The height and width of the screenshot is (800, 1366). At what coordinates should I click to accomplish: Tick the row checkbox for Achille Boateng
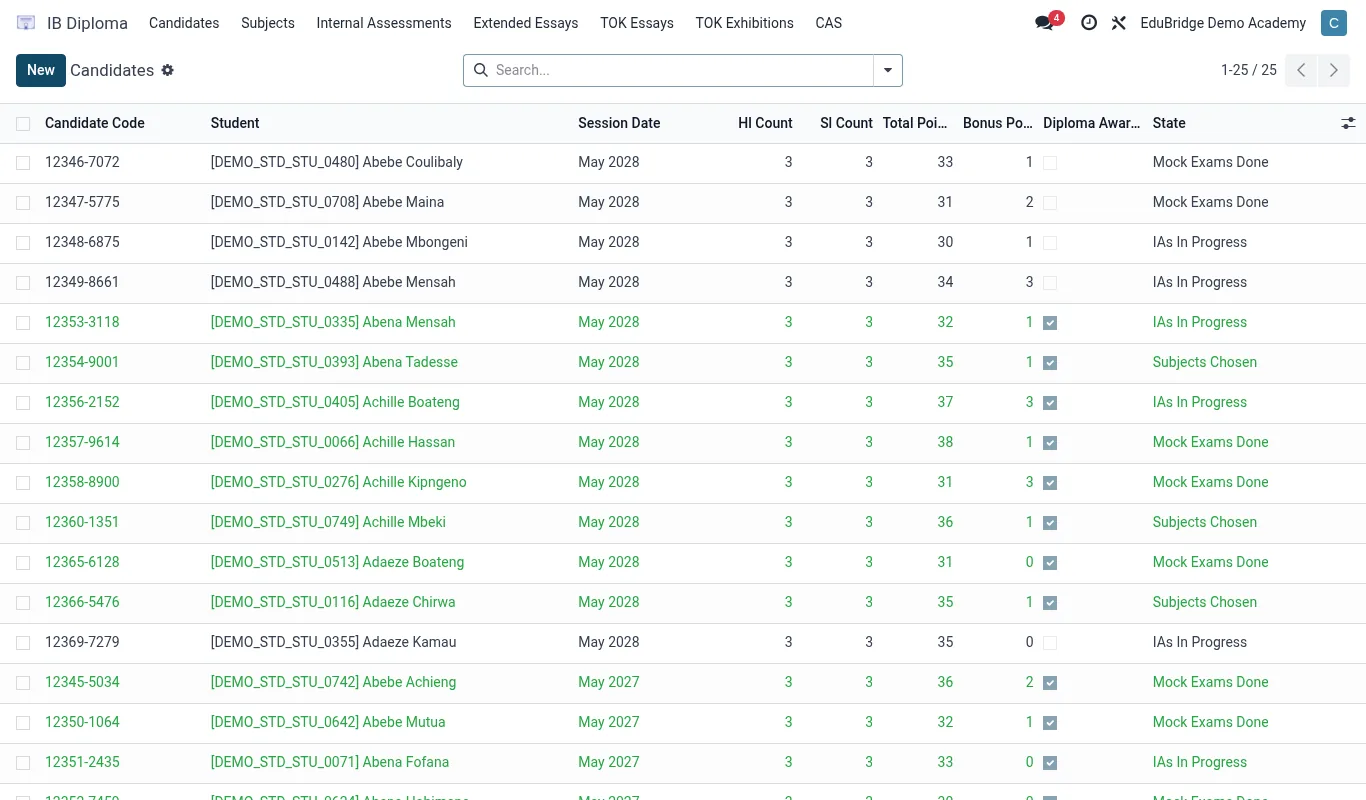(23, 403)
